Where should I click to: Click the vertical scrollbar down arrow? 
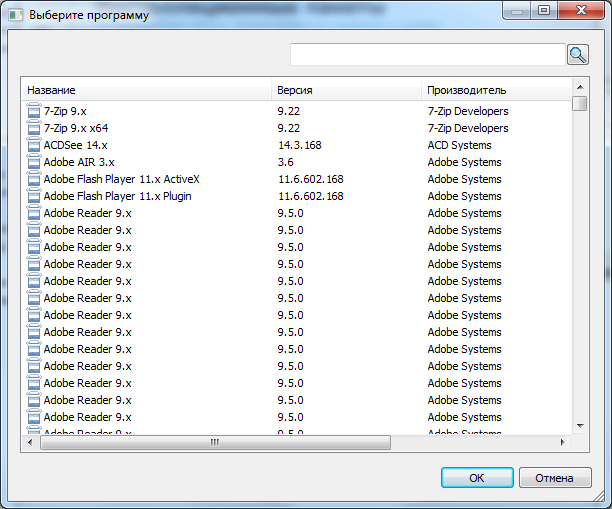(580, 426)
